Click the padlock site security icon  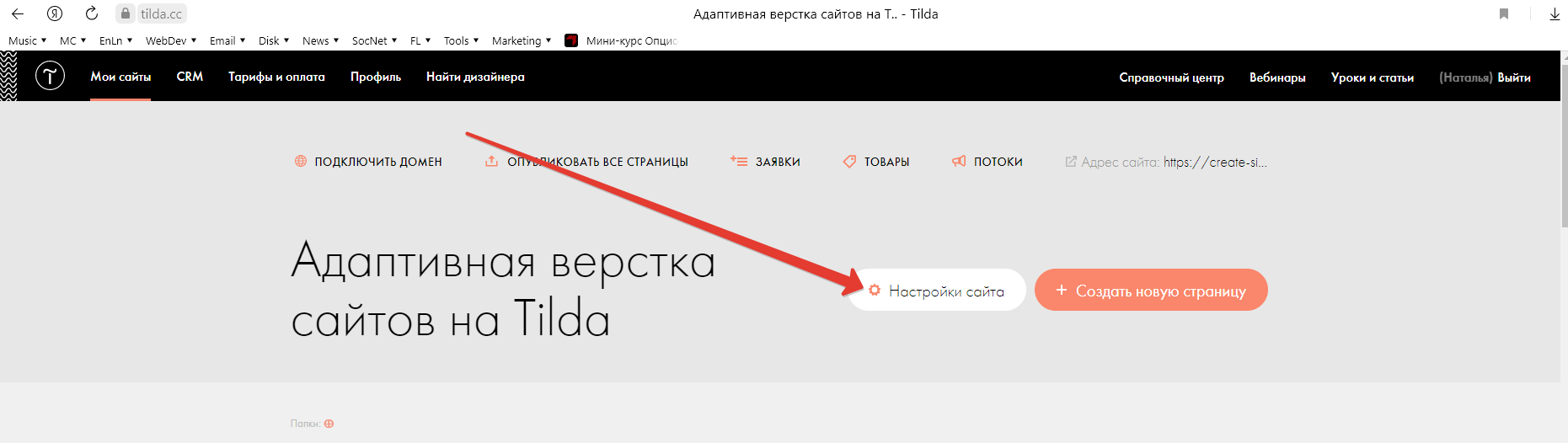click(126, 13)
